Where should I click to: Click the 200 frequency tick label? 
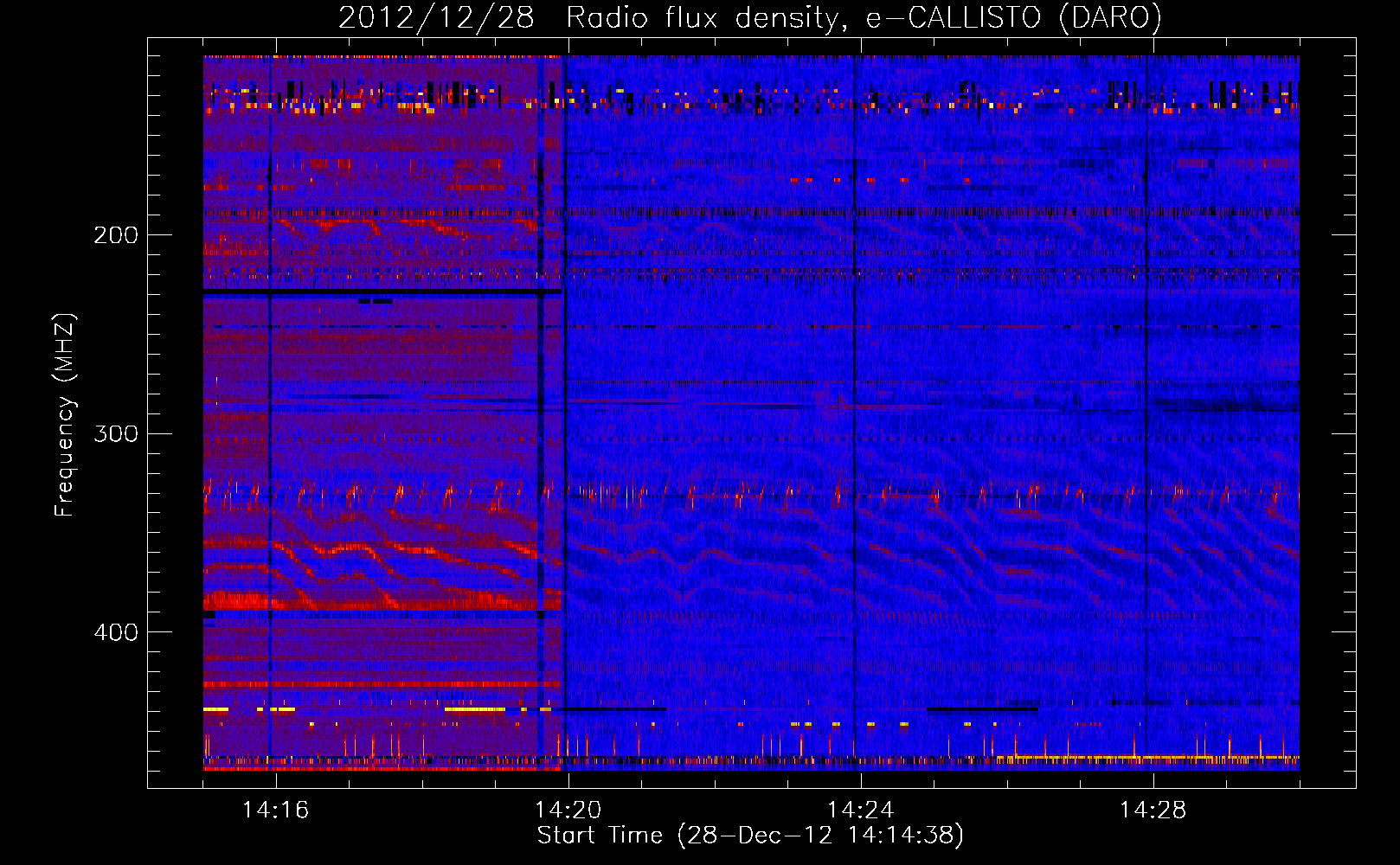click(x=116, y=235)
